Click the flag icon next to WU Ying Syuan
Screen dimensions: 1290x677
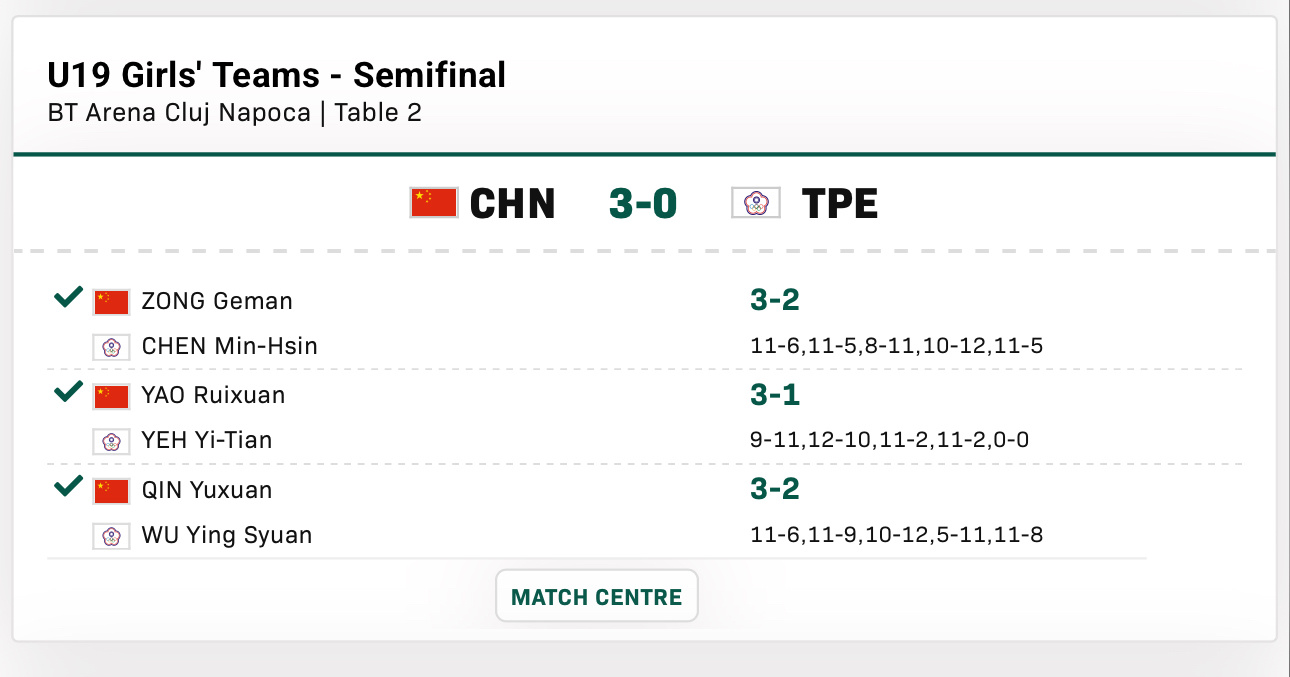[x=111, y=536]
